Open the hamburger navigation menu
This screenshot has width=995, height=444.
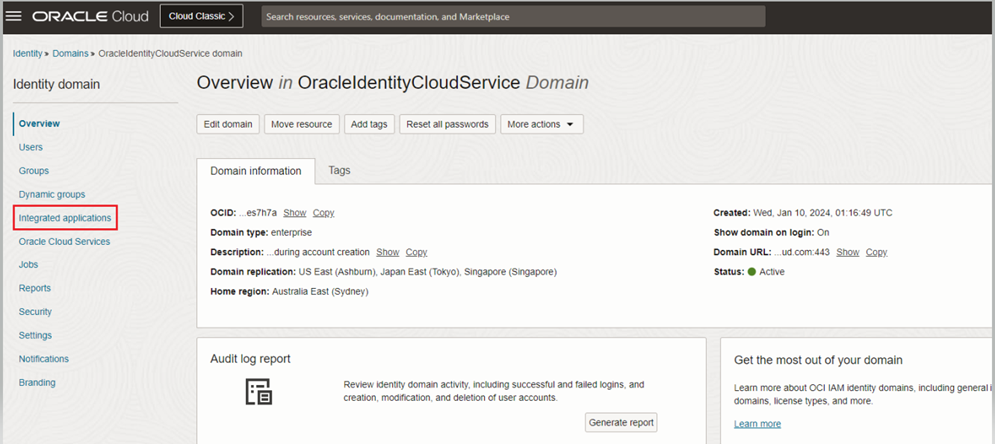[x=13, y=16]
